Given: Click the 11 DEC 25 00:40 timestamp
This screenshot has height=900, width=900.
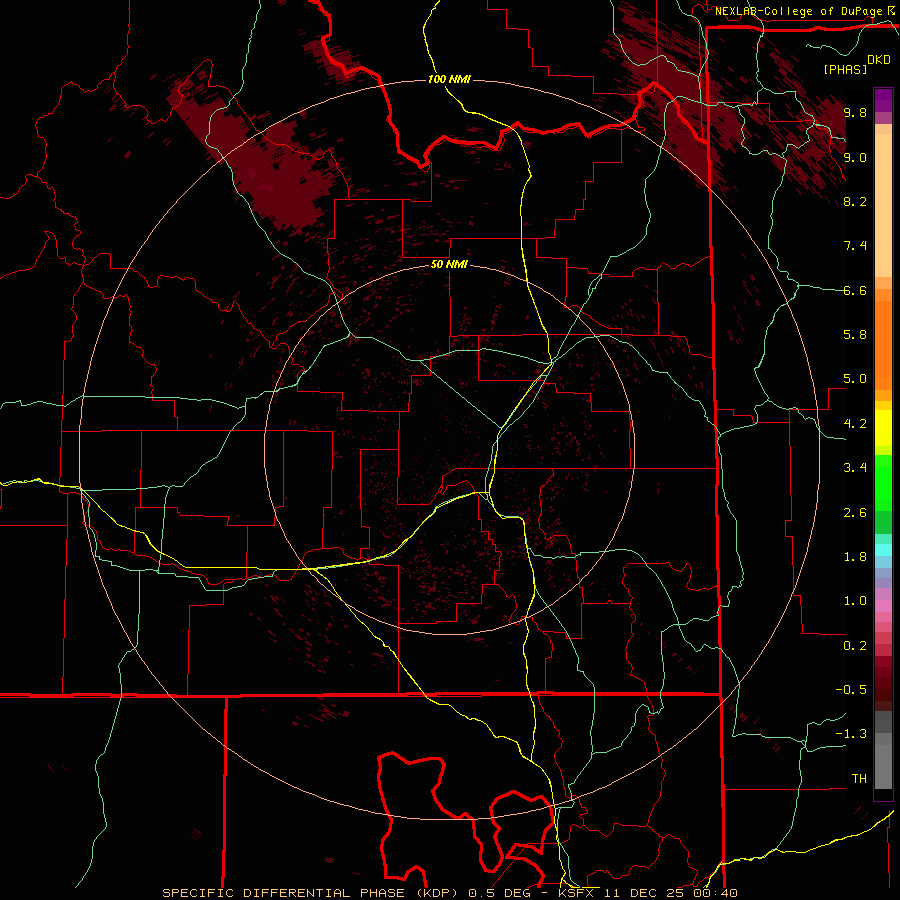Looking at the screenshot, I should [672, 893].
